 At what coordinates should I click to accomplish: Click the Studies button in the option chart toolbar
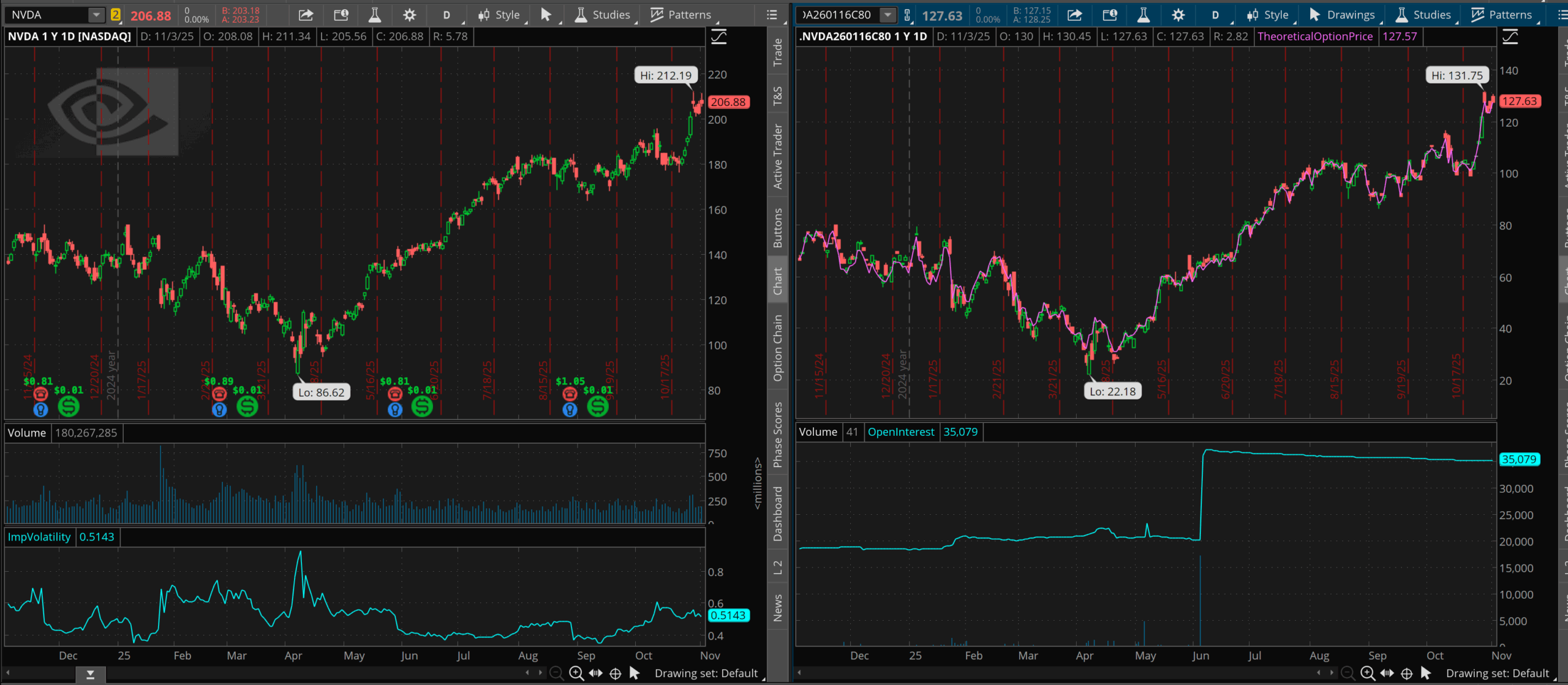(x=1423, y=15)
